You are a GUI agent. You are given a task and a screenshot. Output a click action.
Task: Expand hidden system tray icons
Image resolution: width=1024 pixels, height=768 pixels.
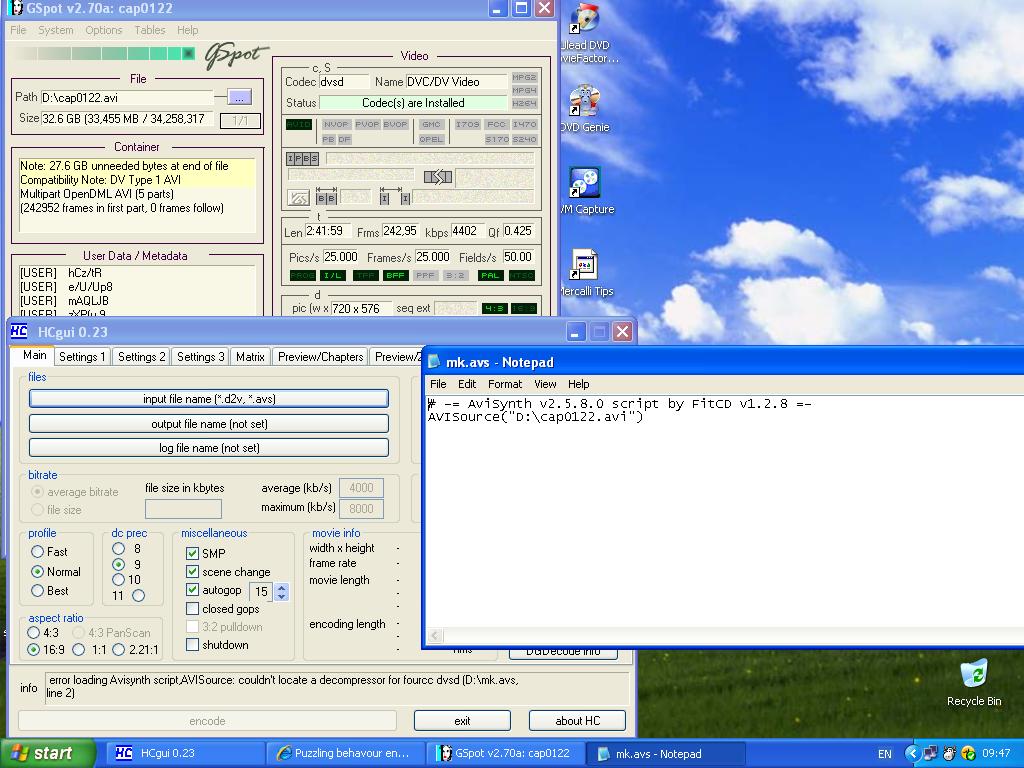click(x=912, y=754)
